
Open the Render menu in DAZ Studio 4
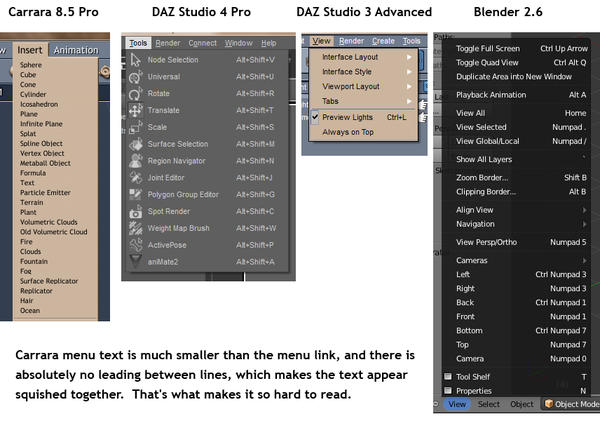(x=168, y=43)
